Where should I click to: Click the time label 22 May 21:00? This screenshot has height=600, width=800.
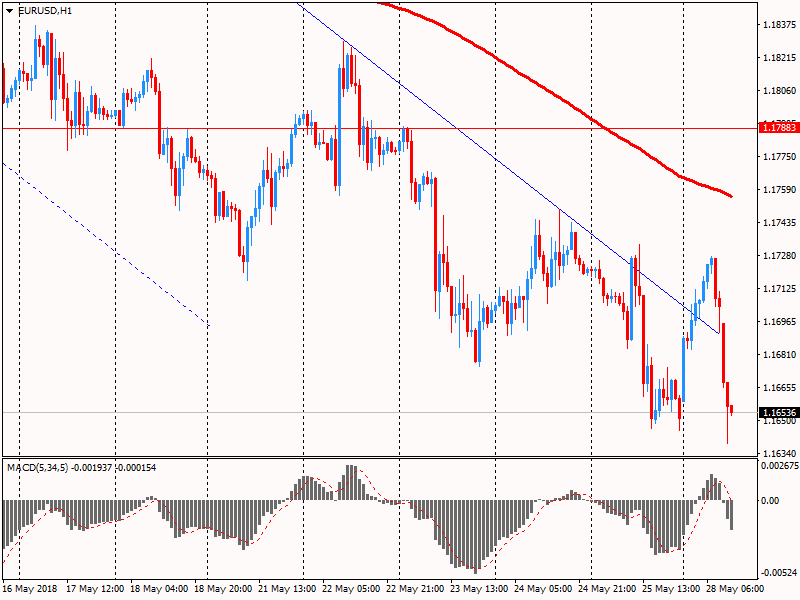click(x=415, y=589)
